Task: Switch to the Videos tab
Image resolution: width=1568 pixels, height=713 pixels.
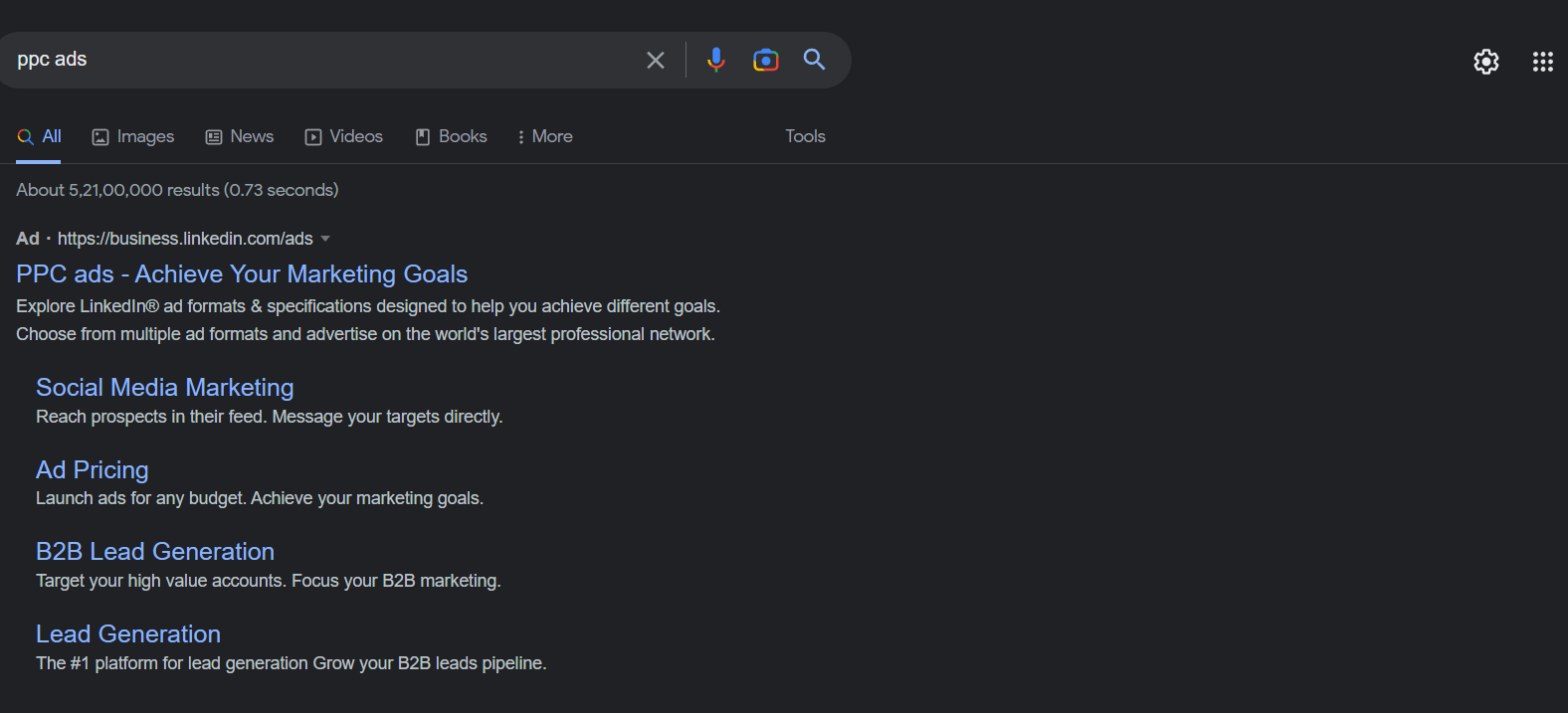Action: [344, 137]
